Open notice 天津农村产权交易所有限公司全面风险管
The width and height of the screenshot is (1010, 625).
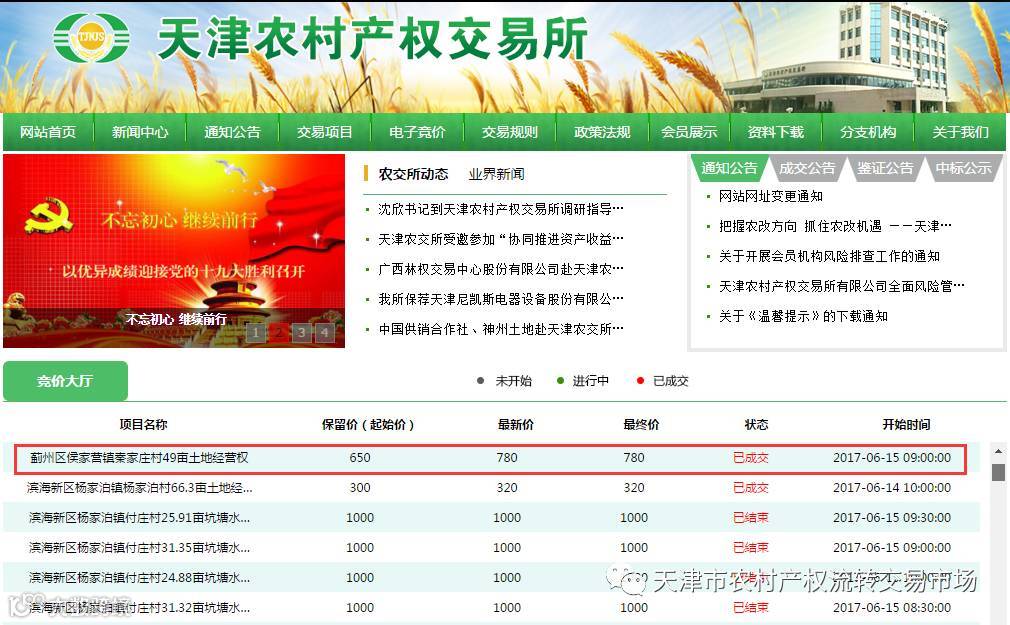click(841, 286)
